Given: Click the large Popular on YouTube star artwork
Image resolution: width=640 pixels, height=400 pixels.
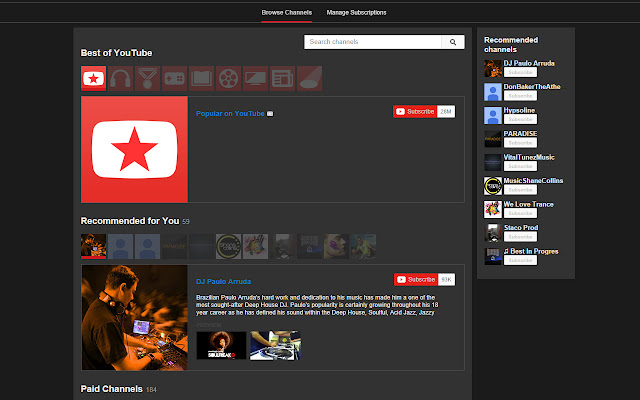Looking at the screenshot, I should coord(134,149).
